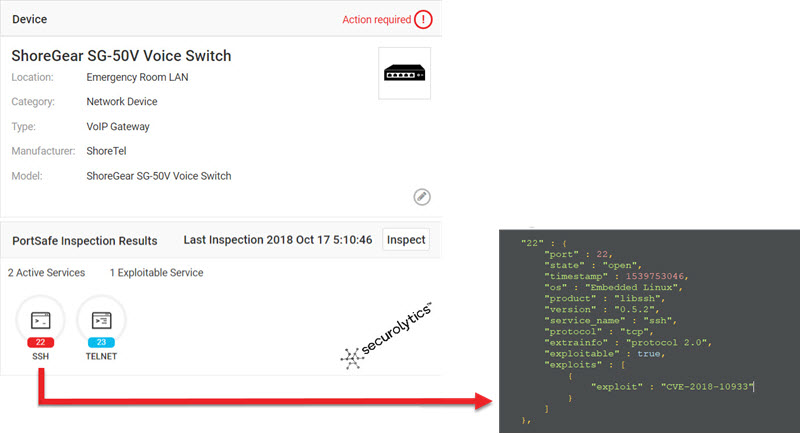Select the TELNET service terminal icon
The image size is (800, 434).
[x=101, y=320]
